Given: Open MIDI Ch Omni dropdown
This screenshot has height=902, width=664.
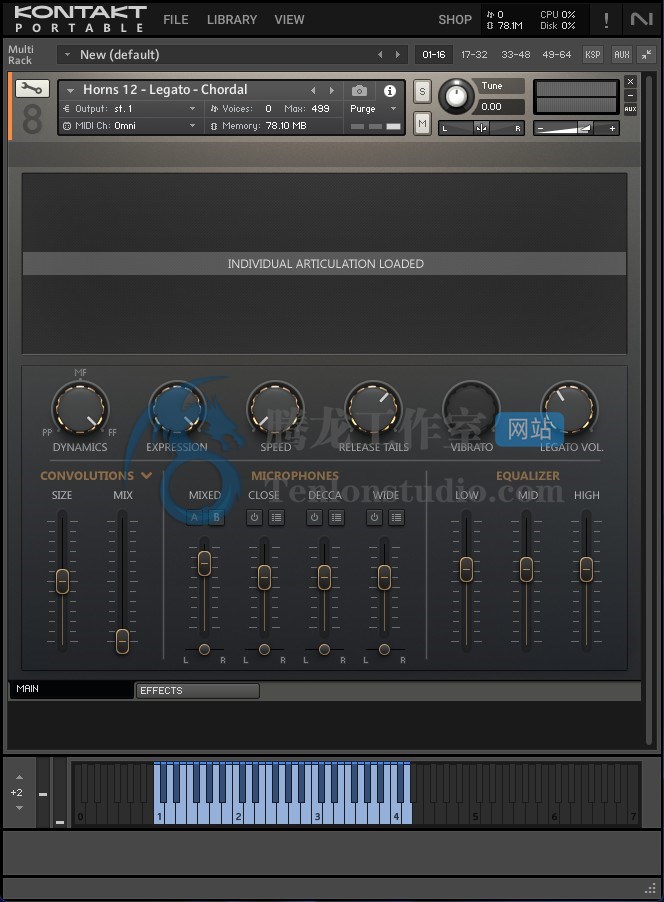Looking at the screenshot, I should point(129,125).
